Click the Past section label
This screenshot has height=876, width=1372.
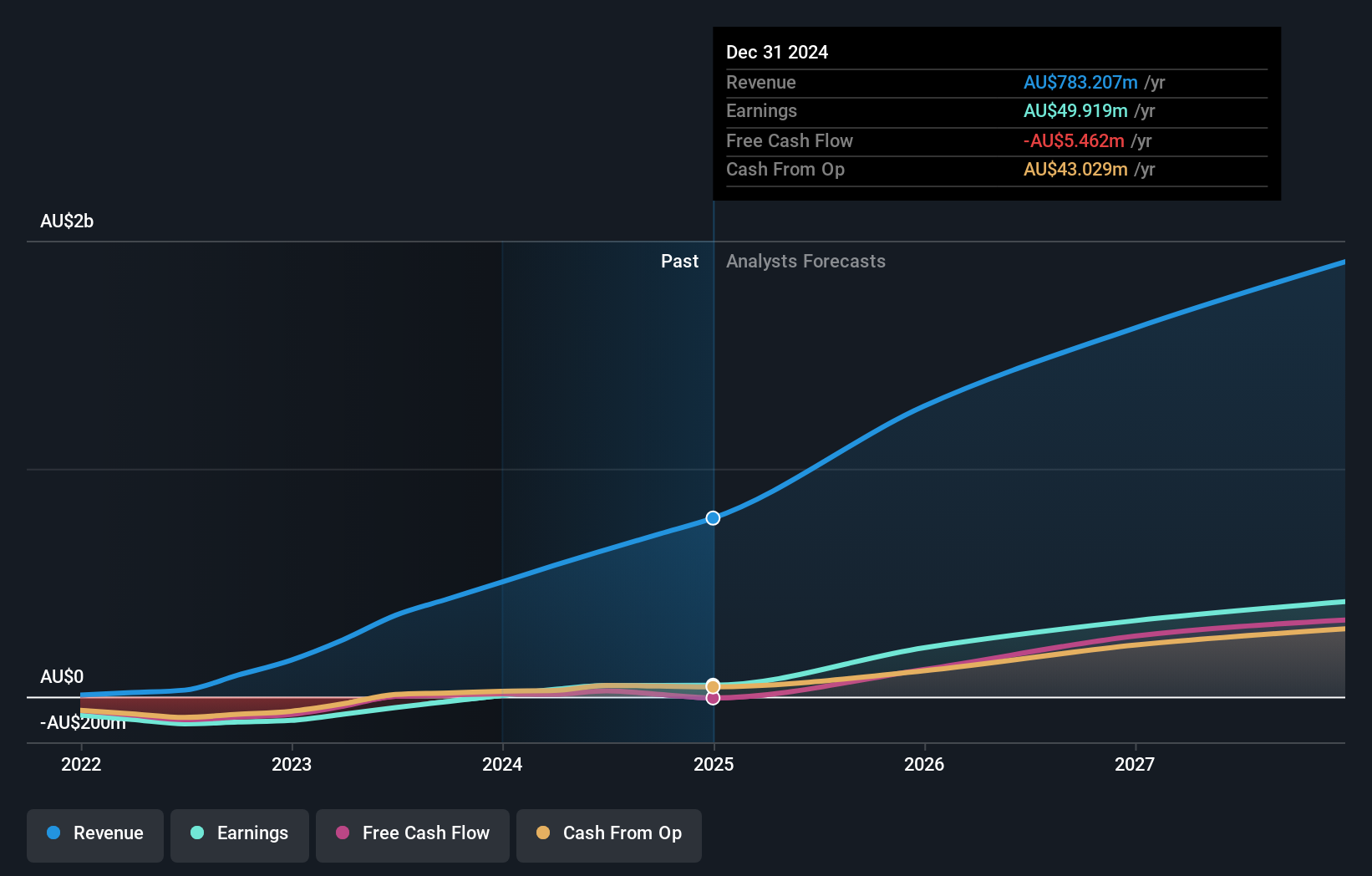click(x=679, y=262)
